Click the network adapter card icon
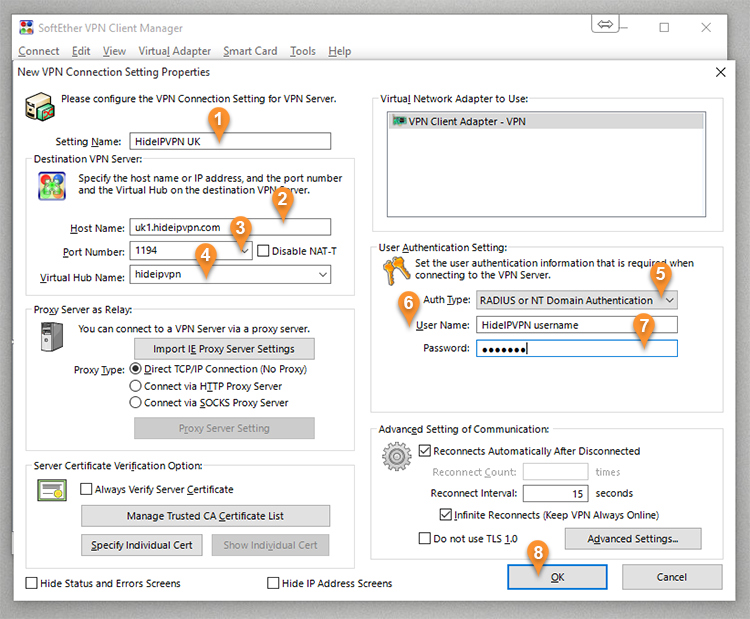The height and width of the screenshot is (619, 750). pos(399,121)
